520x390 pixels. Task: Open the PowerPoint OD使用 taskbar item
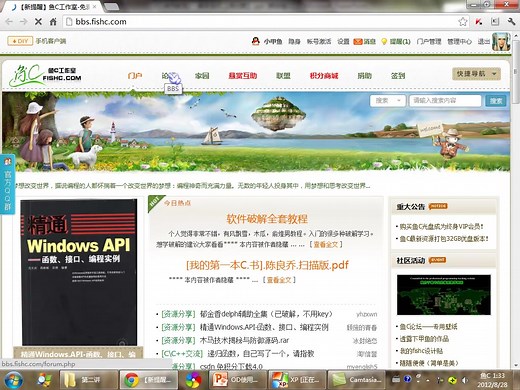click(x=237, y=380)
